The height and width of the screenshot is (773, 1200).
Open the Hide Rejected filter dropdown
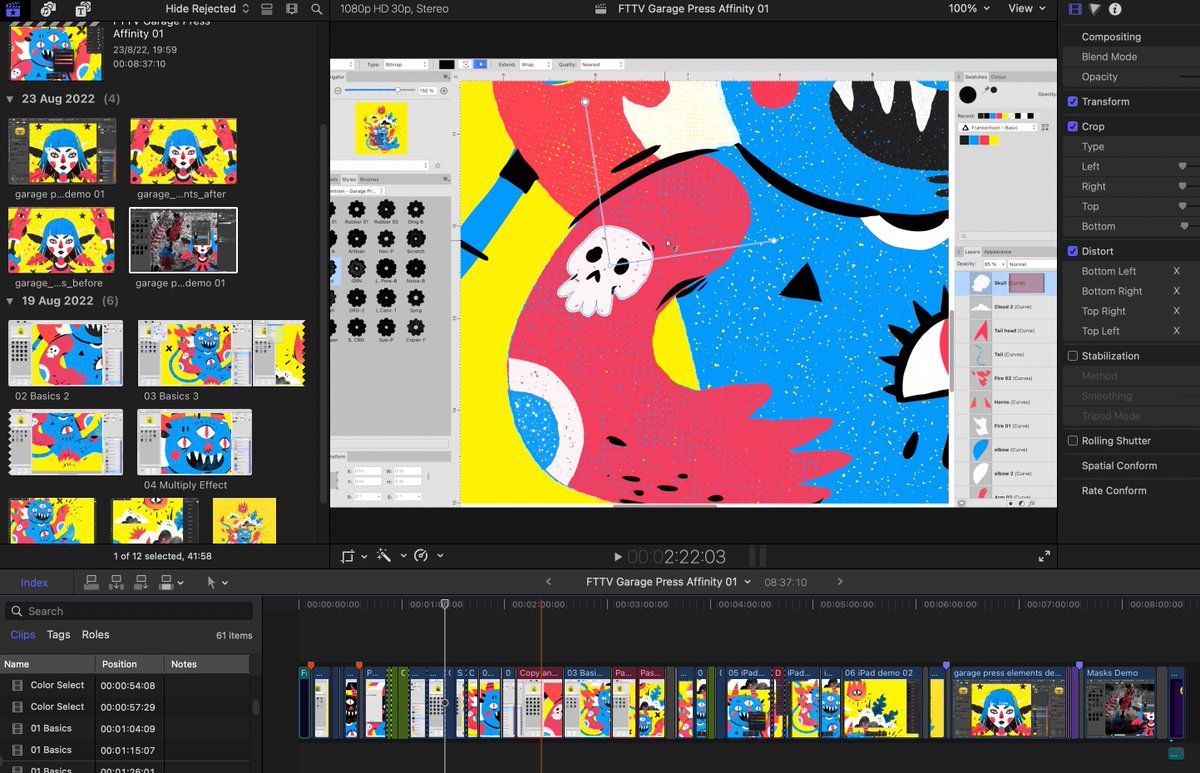(207, 8)
